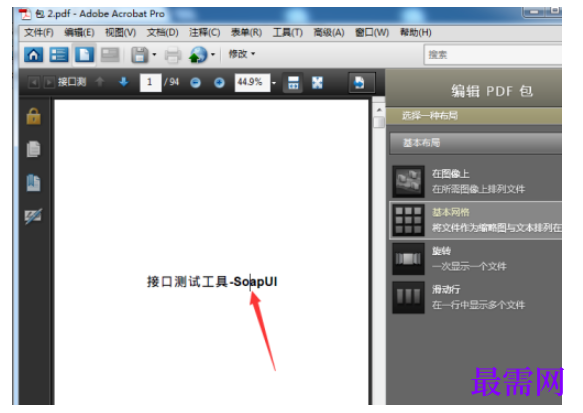Screen dimensions: 583x413
Task: Select the 基本网格 layout option
Action: 476,220
